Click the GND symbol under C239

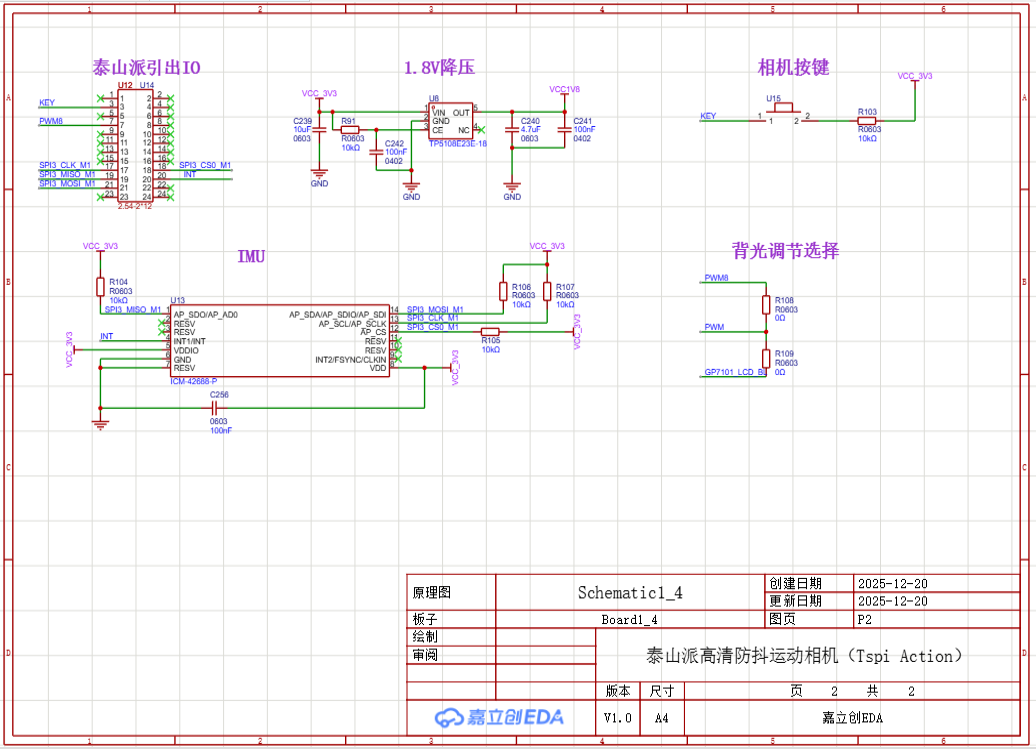point(320,174)
